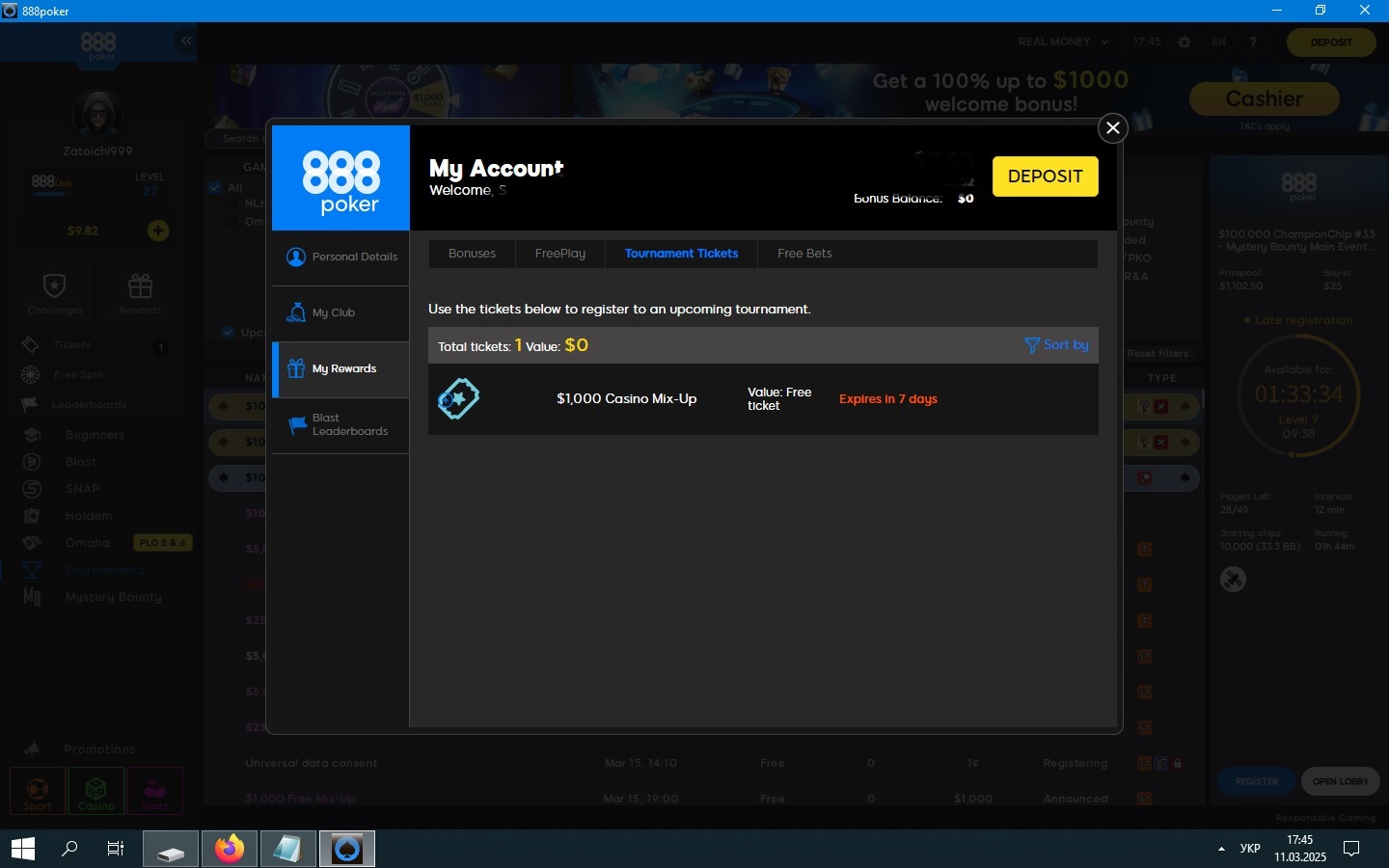The image size is (1389, 868).
Task: Select the Universal data consent tournament row
Action: [704, 763]
